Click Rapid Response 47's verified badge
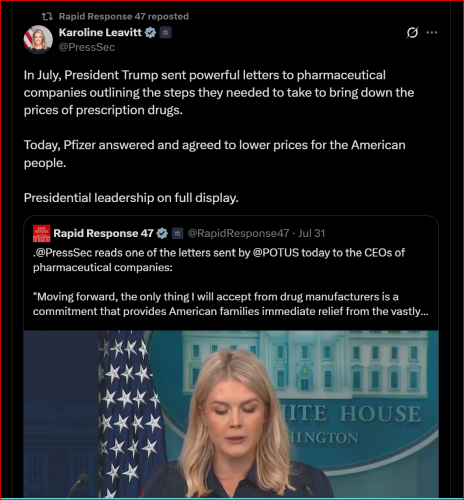The width and height of the screenshot is (464, 500). pos(162,233)
